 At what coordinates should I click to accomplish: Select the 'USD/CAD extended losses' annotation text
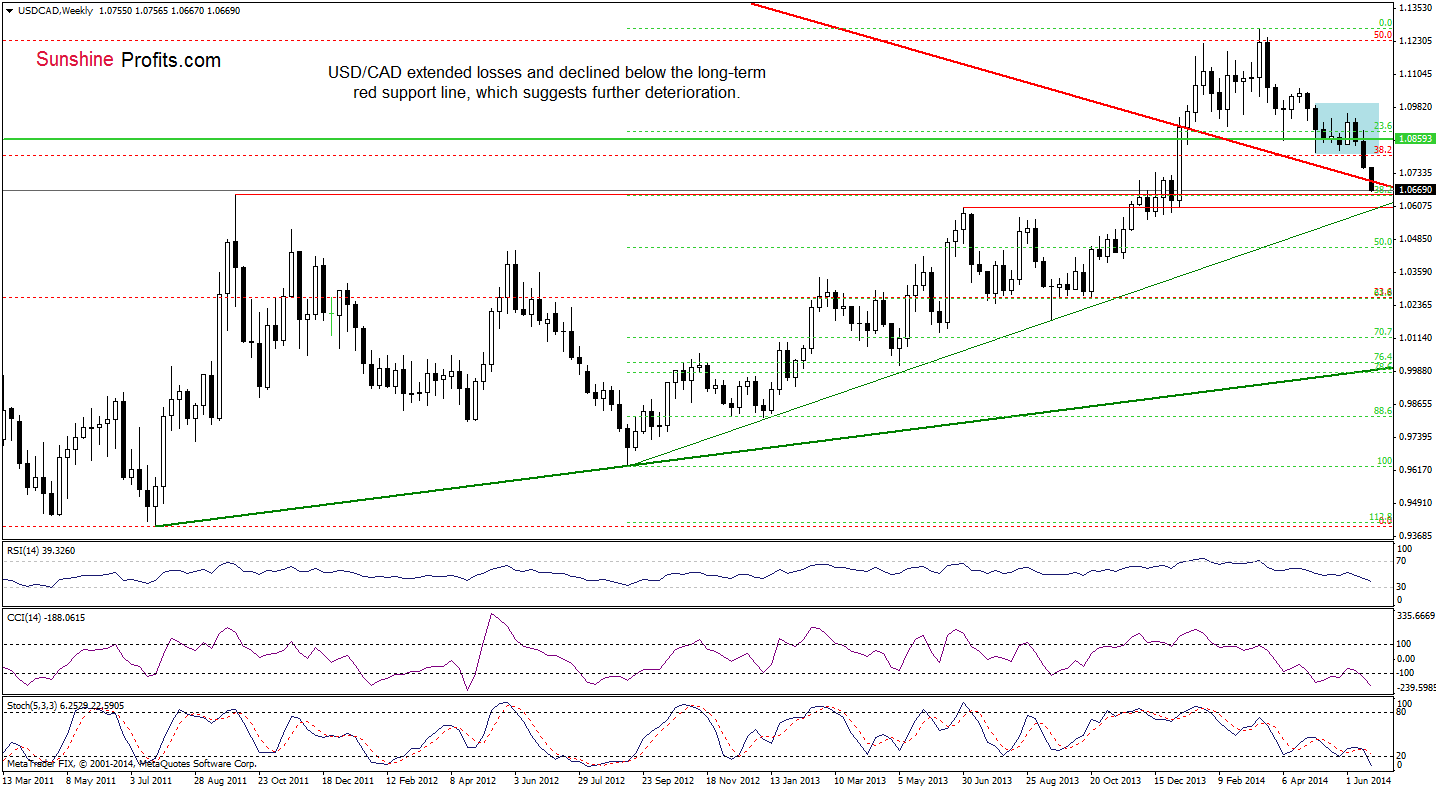coord(547,83)
